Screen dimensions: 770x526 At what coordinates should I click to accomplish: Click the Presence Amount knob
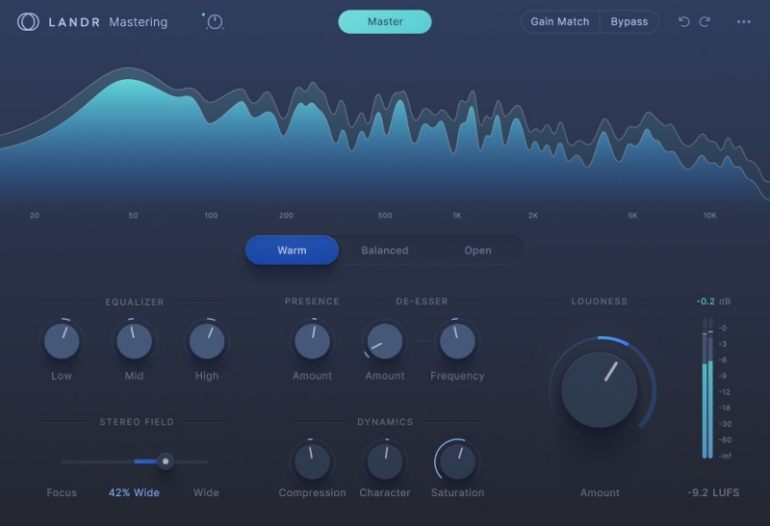click(x=312, y=342)
